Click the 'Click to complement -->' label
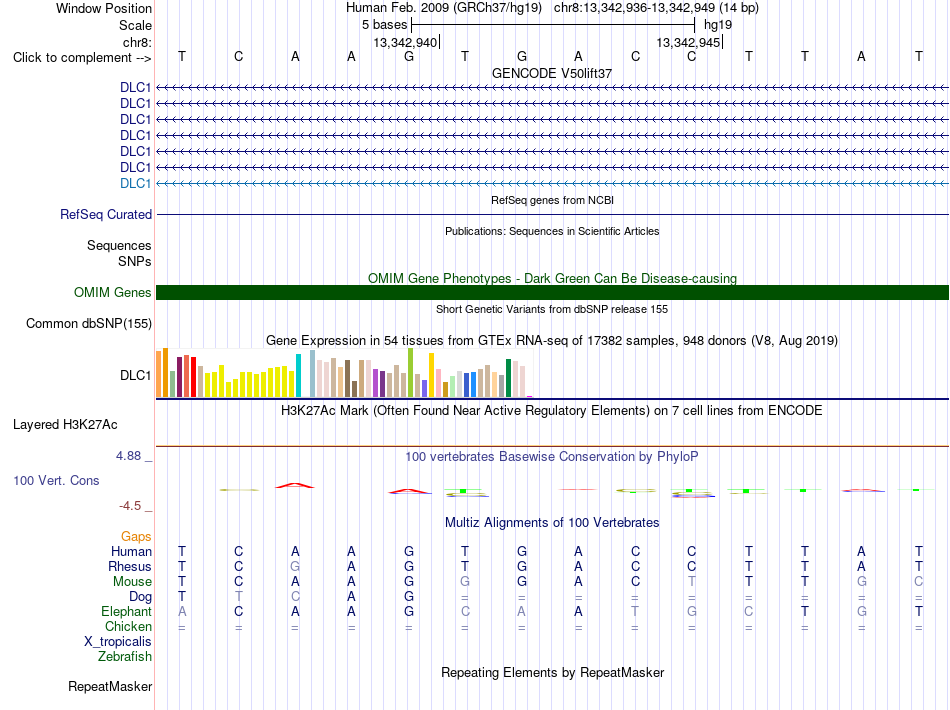 click(x=82, y=58)
